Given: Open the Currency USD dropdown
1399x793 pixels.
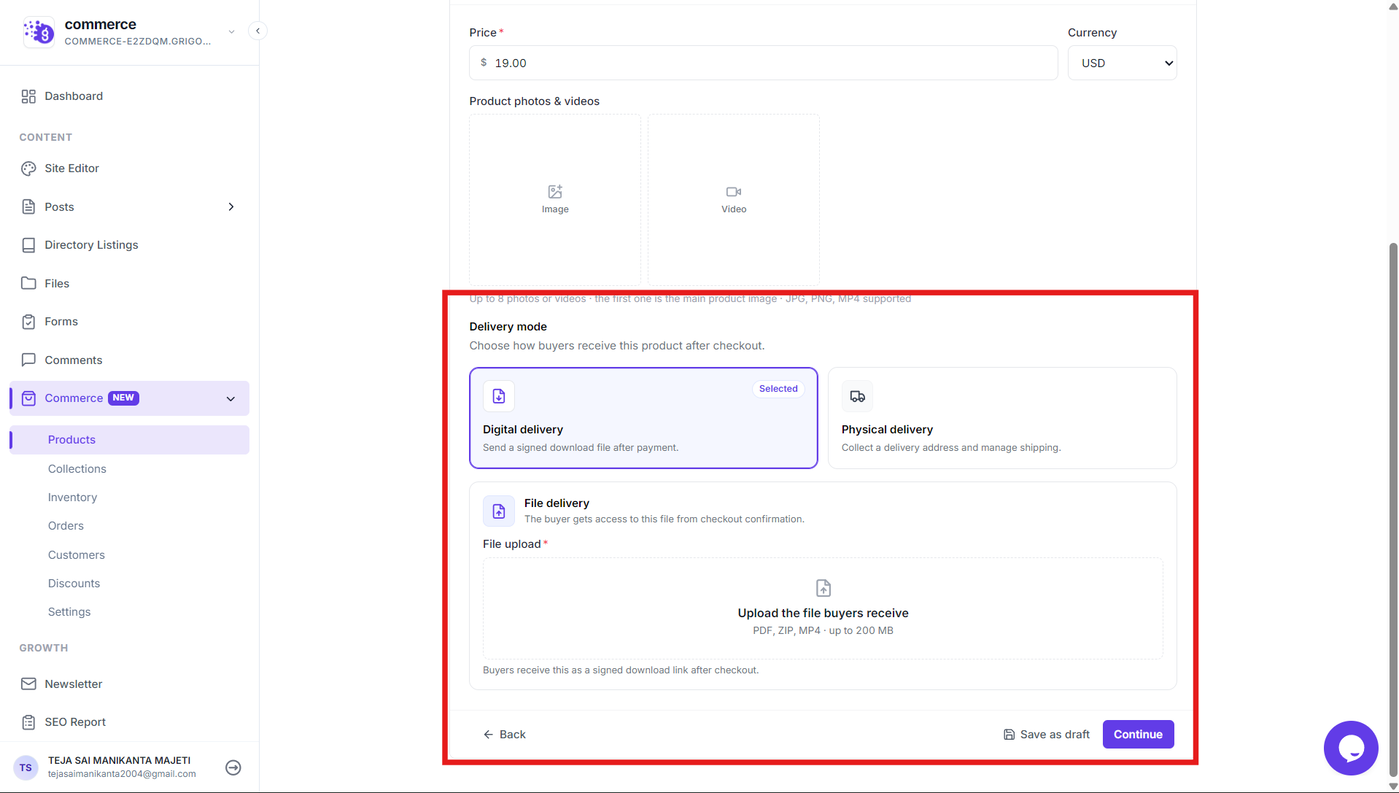Looking at the screenshot, I should [x=1122, y=63].
